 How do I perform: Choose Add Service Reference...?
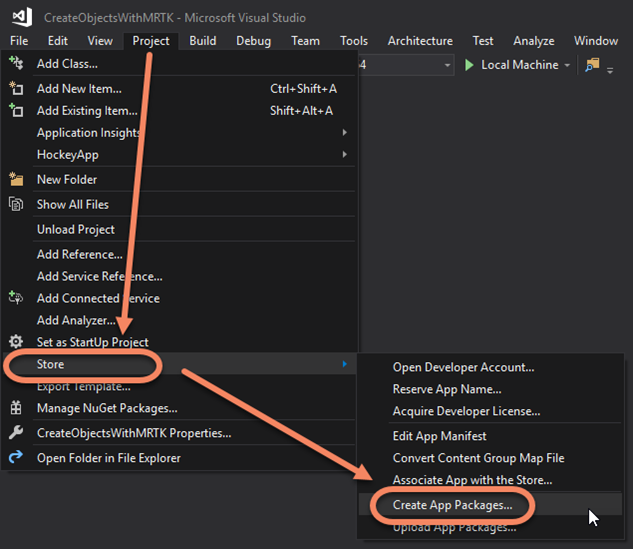click(x=180, y=276)
